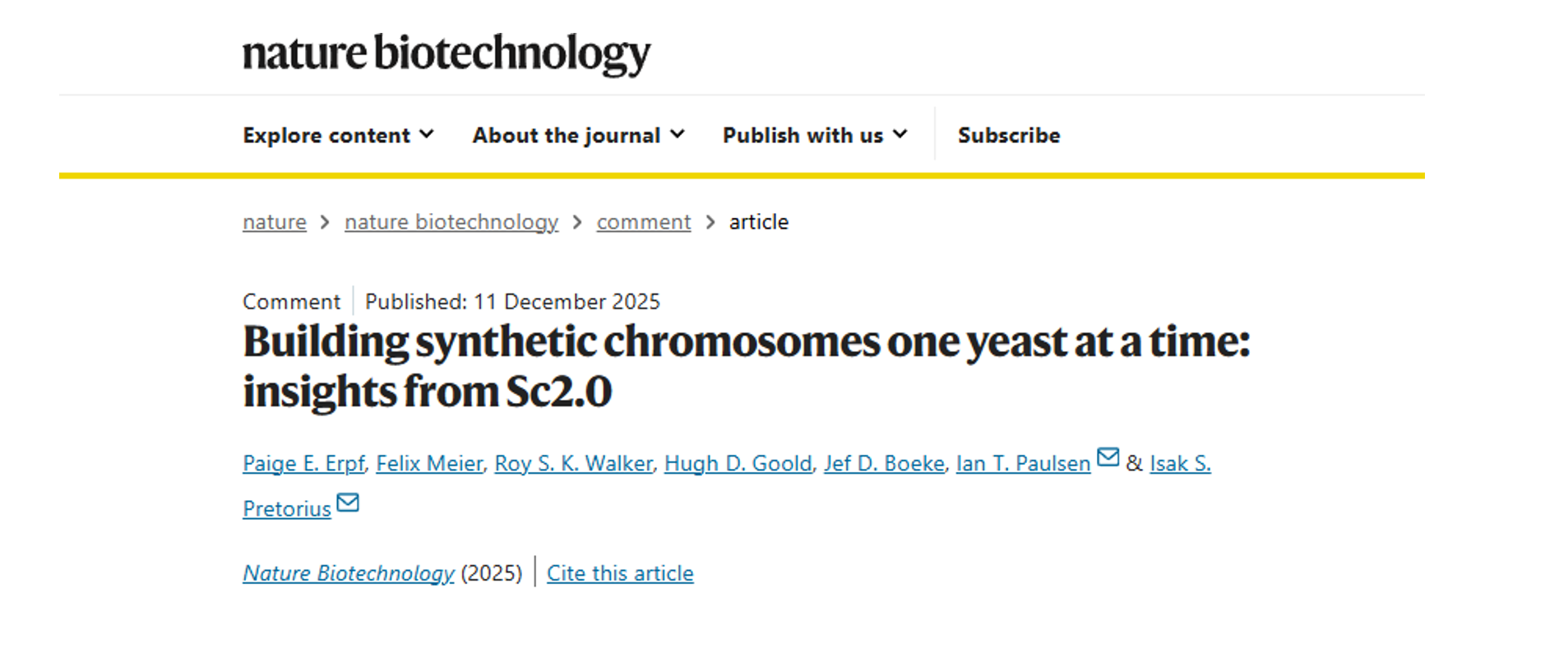This screenshot has height=658, width=1568.
Task: Click the Cite this article link
Action: (620, 573)
